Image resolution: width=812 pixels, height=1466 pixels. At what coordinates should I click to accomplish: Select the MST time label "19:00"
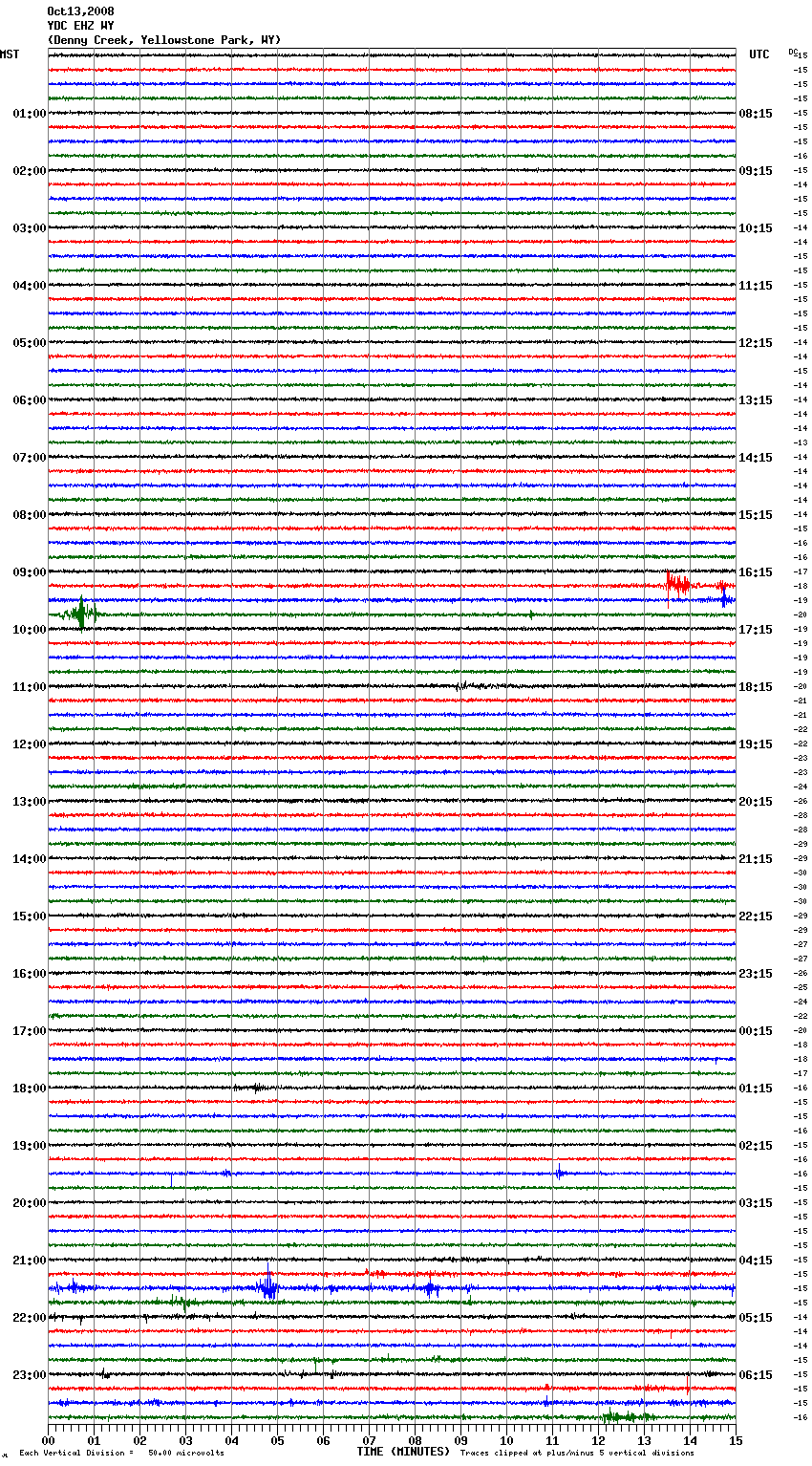(30, 1146)
